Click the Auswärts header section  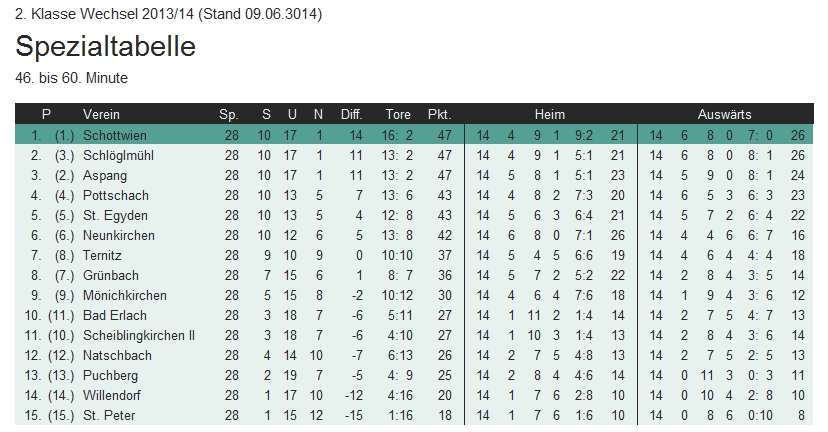pos(724,114)
